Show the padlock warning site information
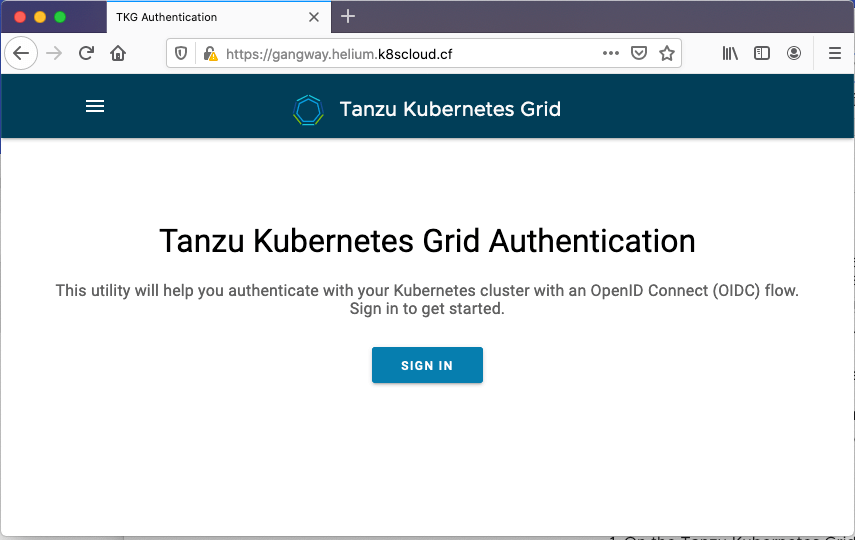This screenshot has width=855, height=540. pos(210,53)
